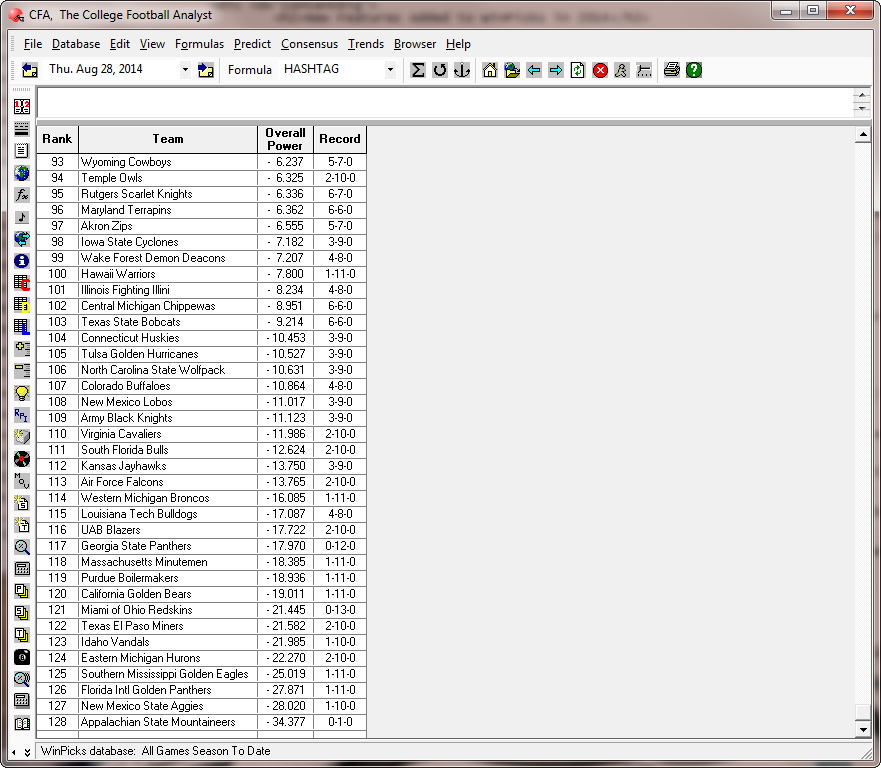The image size is (881, 768).
Task: Open the Formulas menu
Action: (x=199, y=44)
